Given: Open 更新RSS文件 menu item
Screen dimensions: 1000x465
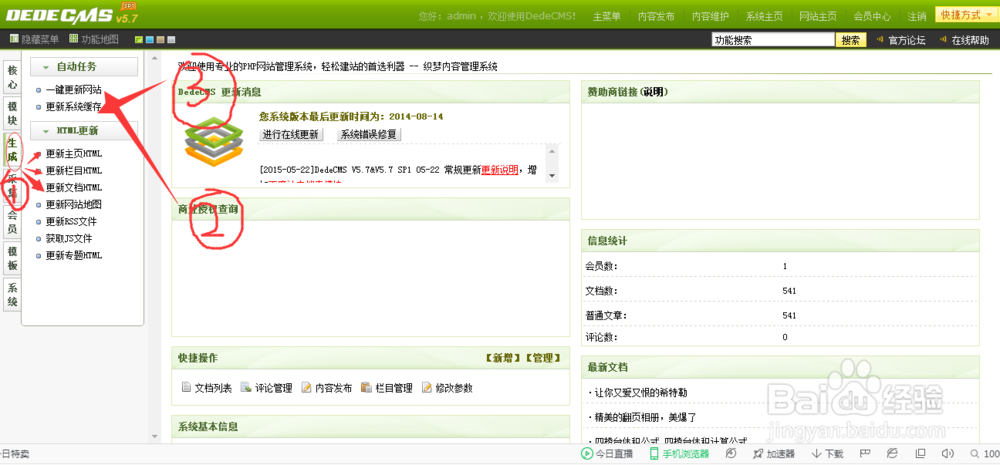Looking at the screenshot, I should [71, 221].
